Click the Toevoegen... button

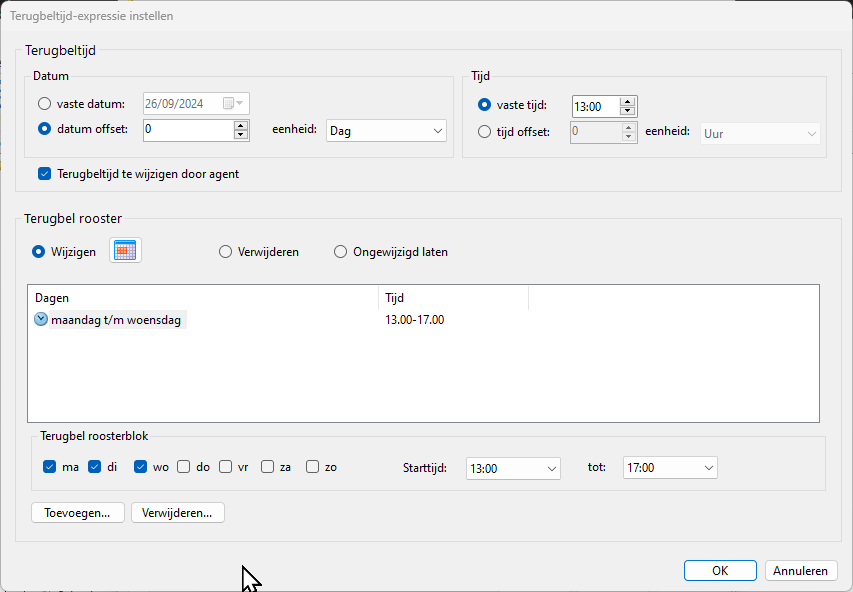pos(78,513)
